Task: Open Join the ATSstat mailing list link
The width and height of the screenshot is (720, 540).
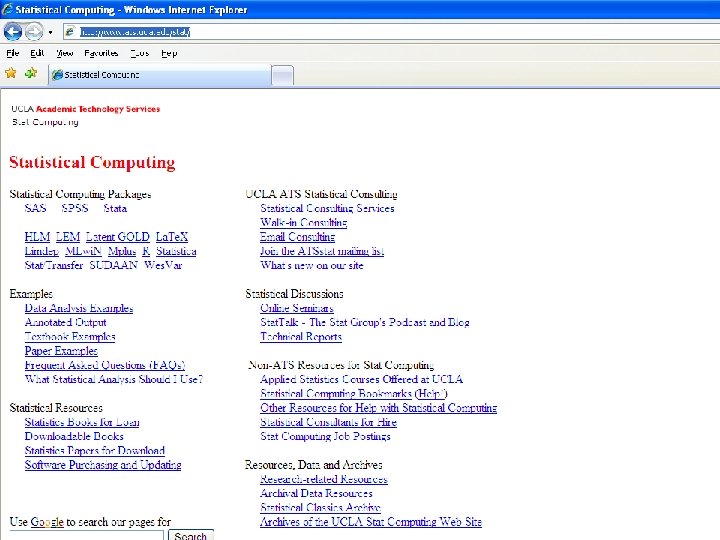Action: click(322, 251)
